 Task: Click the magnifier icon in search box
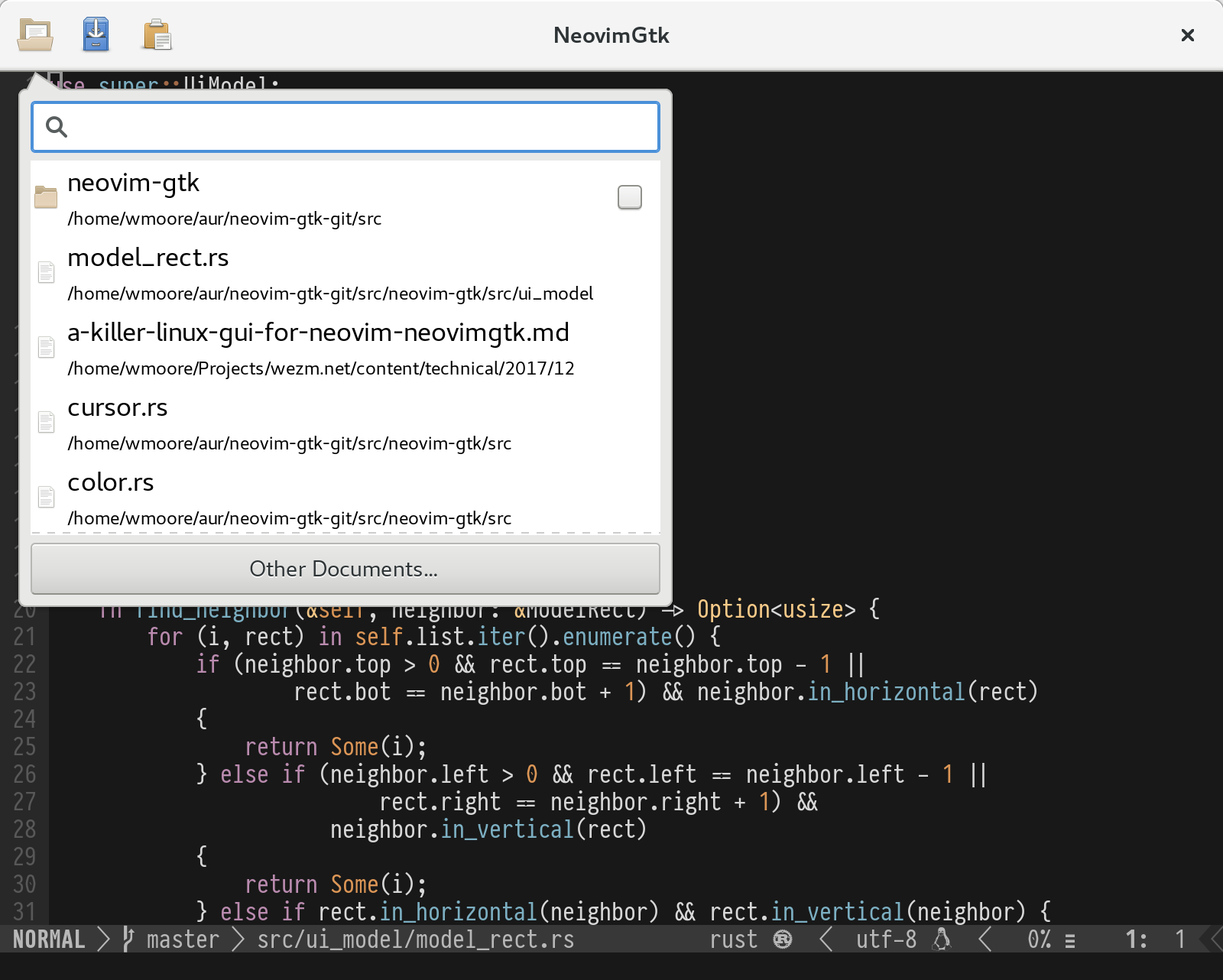pyautogui.click(x=57, y=127)
